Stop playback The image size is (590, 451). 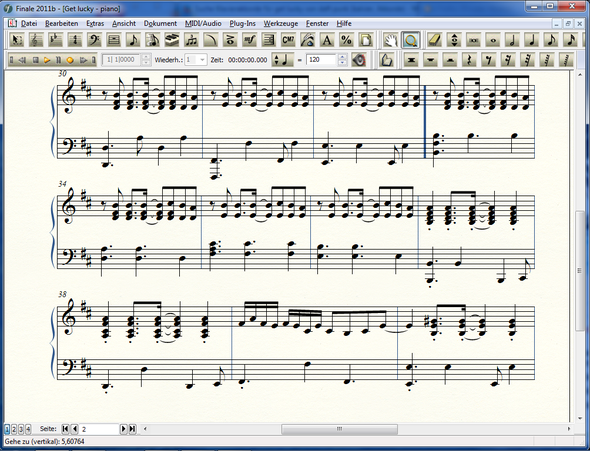tap(35, 60)
